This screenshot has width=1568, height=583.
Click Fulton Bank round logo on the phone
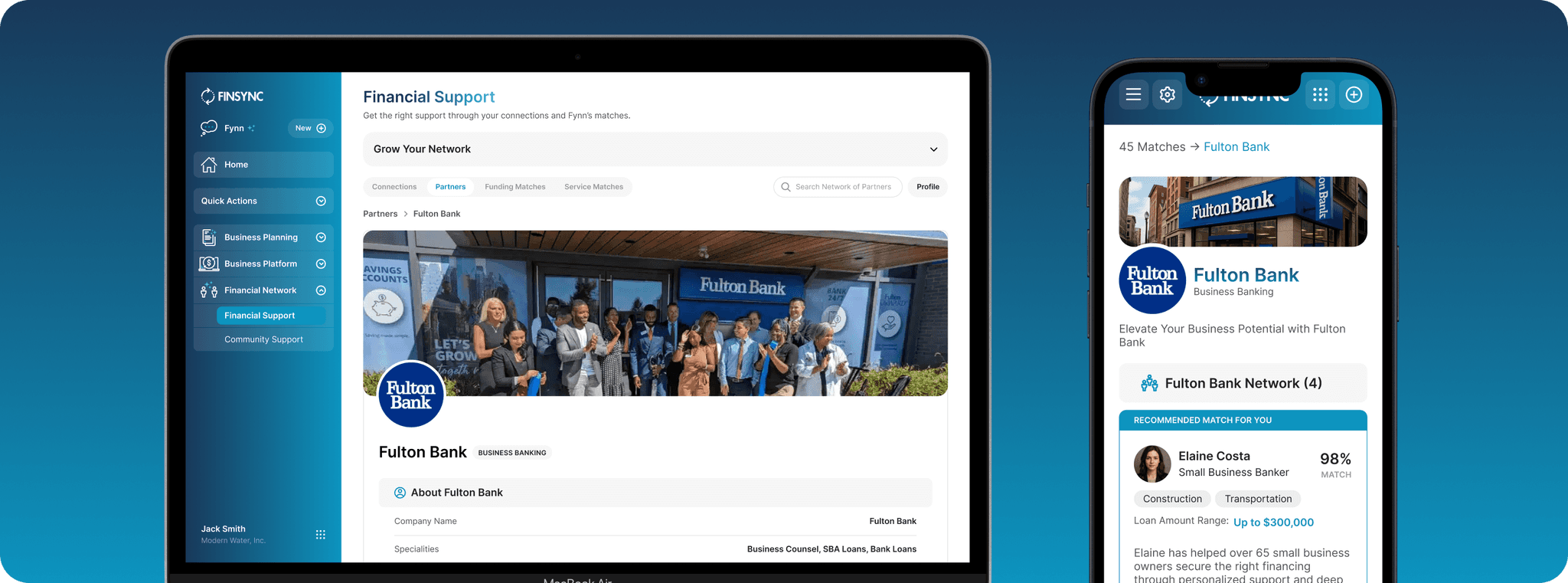pos(1152,280)
